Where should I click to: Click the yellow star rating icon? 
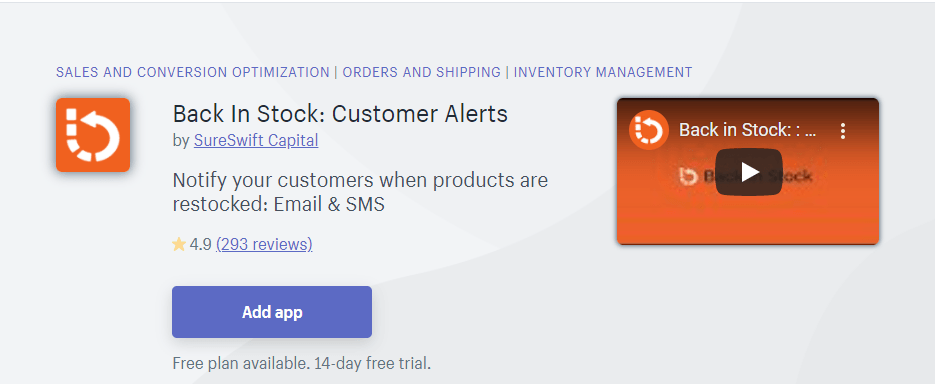(x=179, y=244)
